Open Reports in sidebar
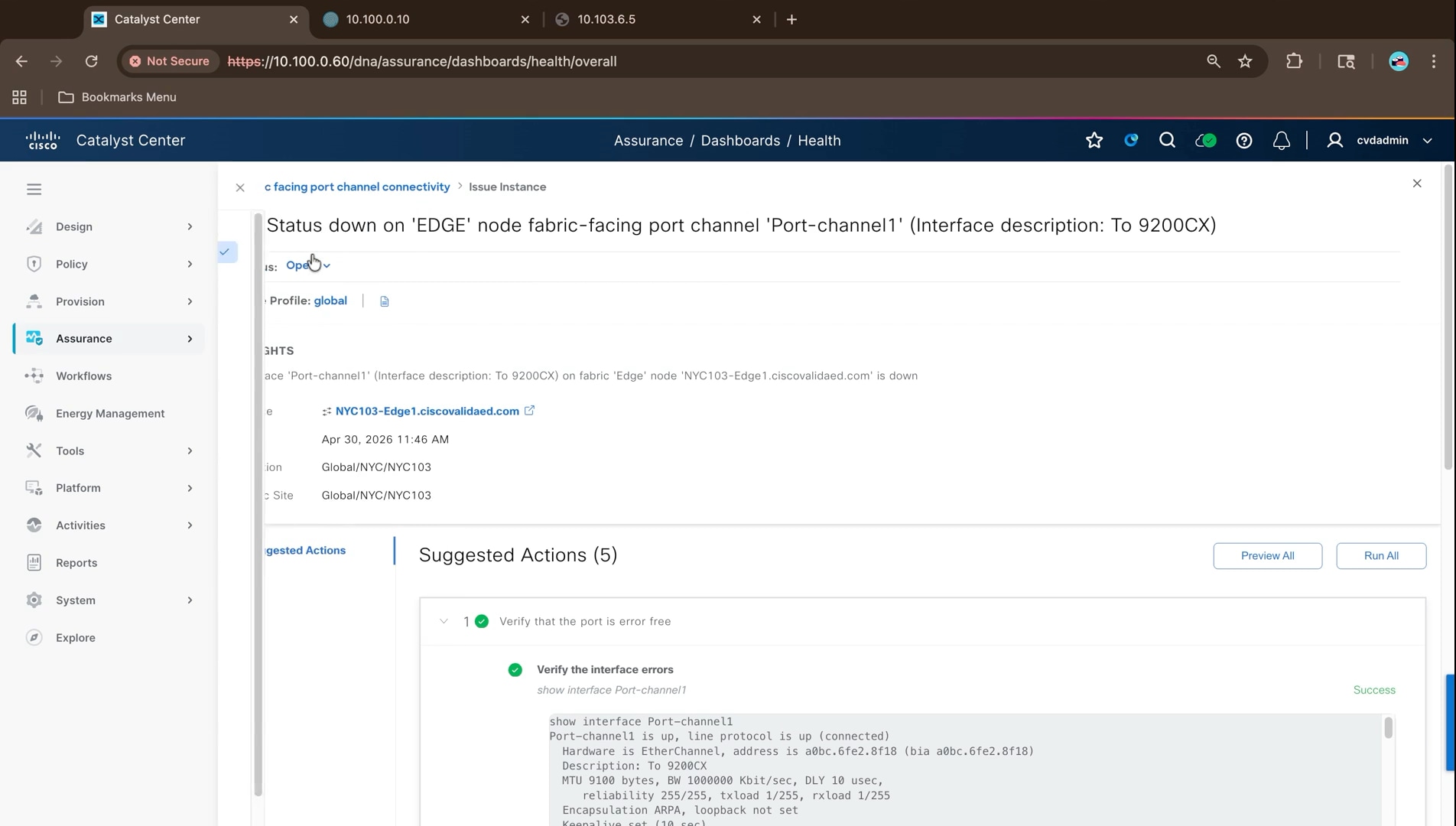 click(76, 562)
